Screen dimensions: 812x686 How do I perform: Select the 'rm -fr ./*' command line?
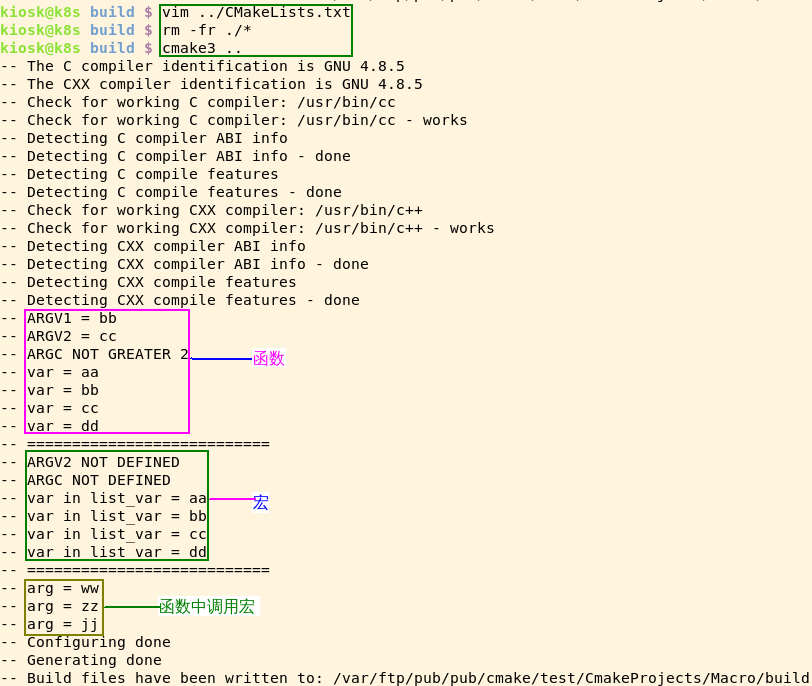click(210, 29)
